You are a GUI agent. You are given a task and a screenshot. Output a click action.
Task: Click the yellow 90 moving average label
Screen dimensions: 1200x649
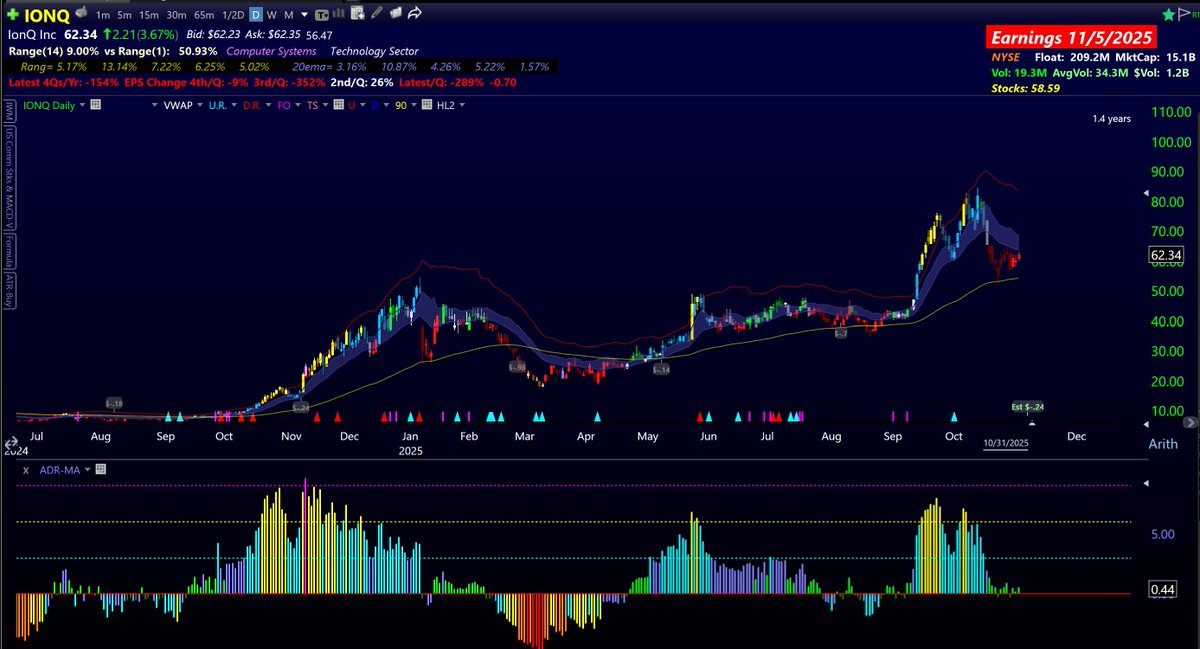click(400, 105)
